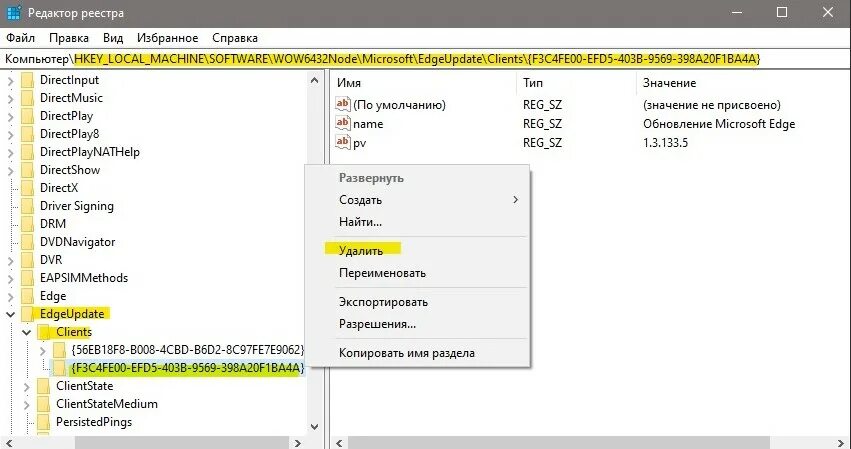Choose Копировать имя раздела
Screen dimensions: 851x449
[x=407, y=353]
